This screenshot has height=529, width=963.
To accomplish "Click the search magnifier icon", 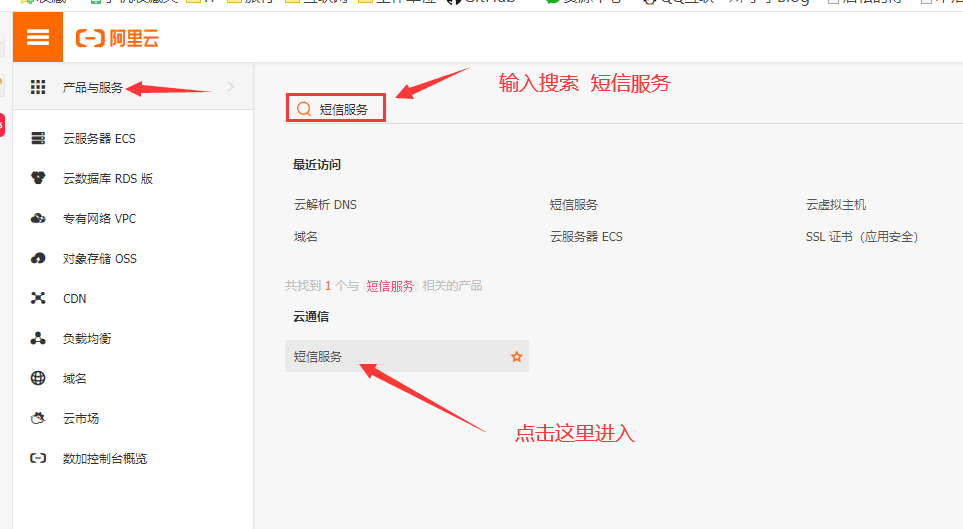I will pos(303,109).
